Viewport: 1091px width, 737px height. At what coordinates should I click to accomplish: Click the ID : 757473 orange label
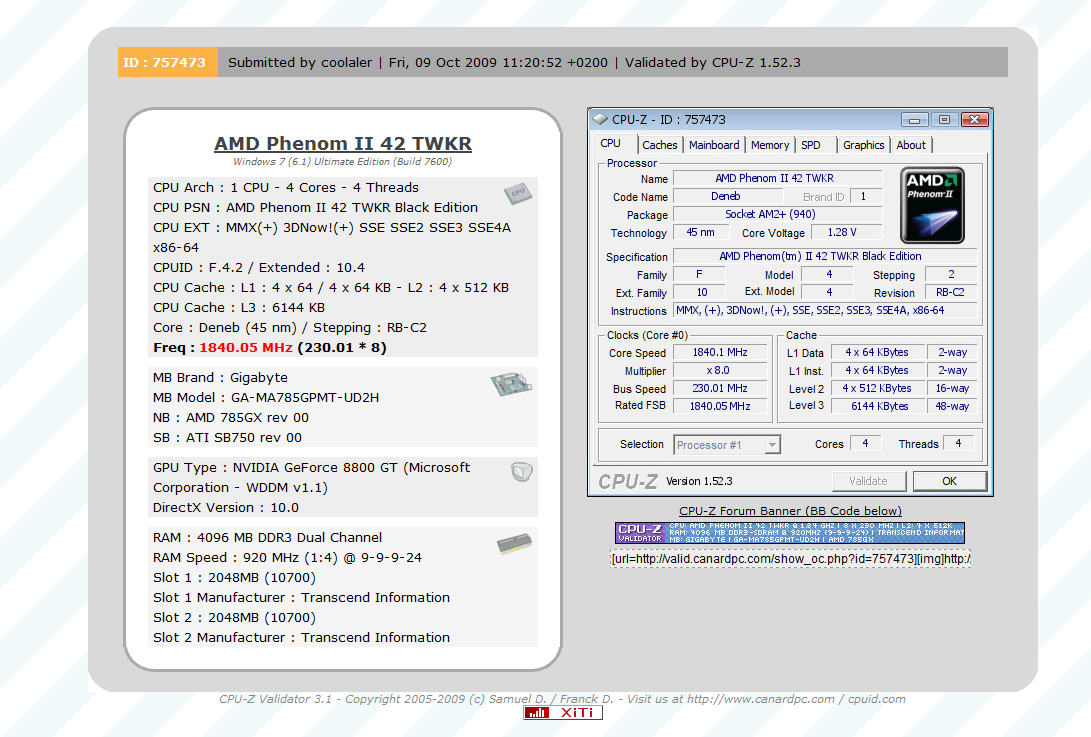click(x=167, y=62)
